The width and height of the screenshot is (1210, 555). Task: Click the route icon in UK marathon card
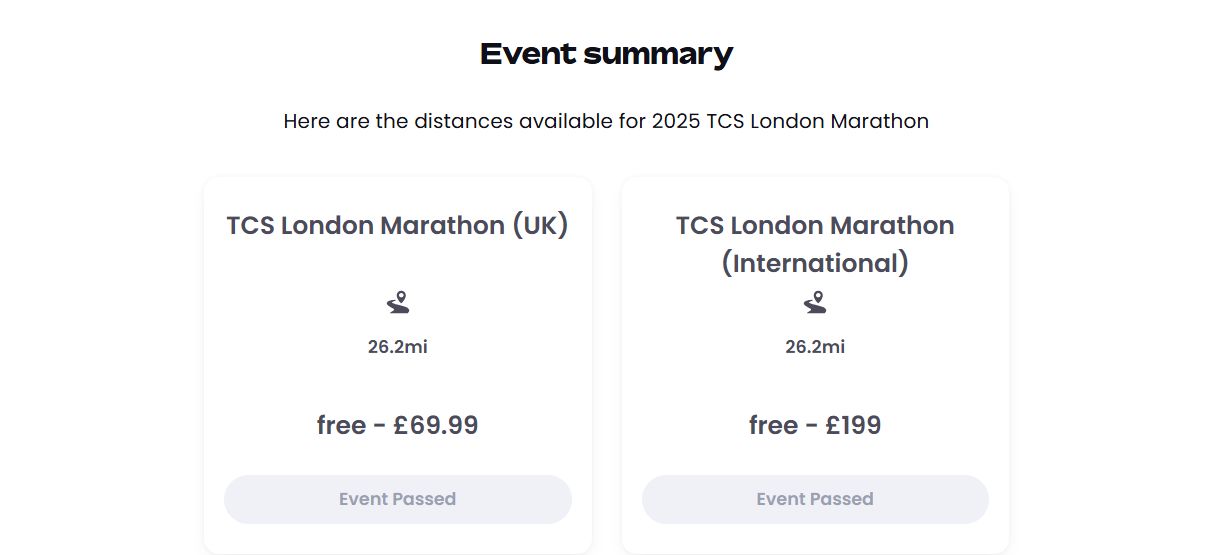398,302
